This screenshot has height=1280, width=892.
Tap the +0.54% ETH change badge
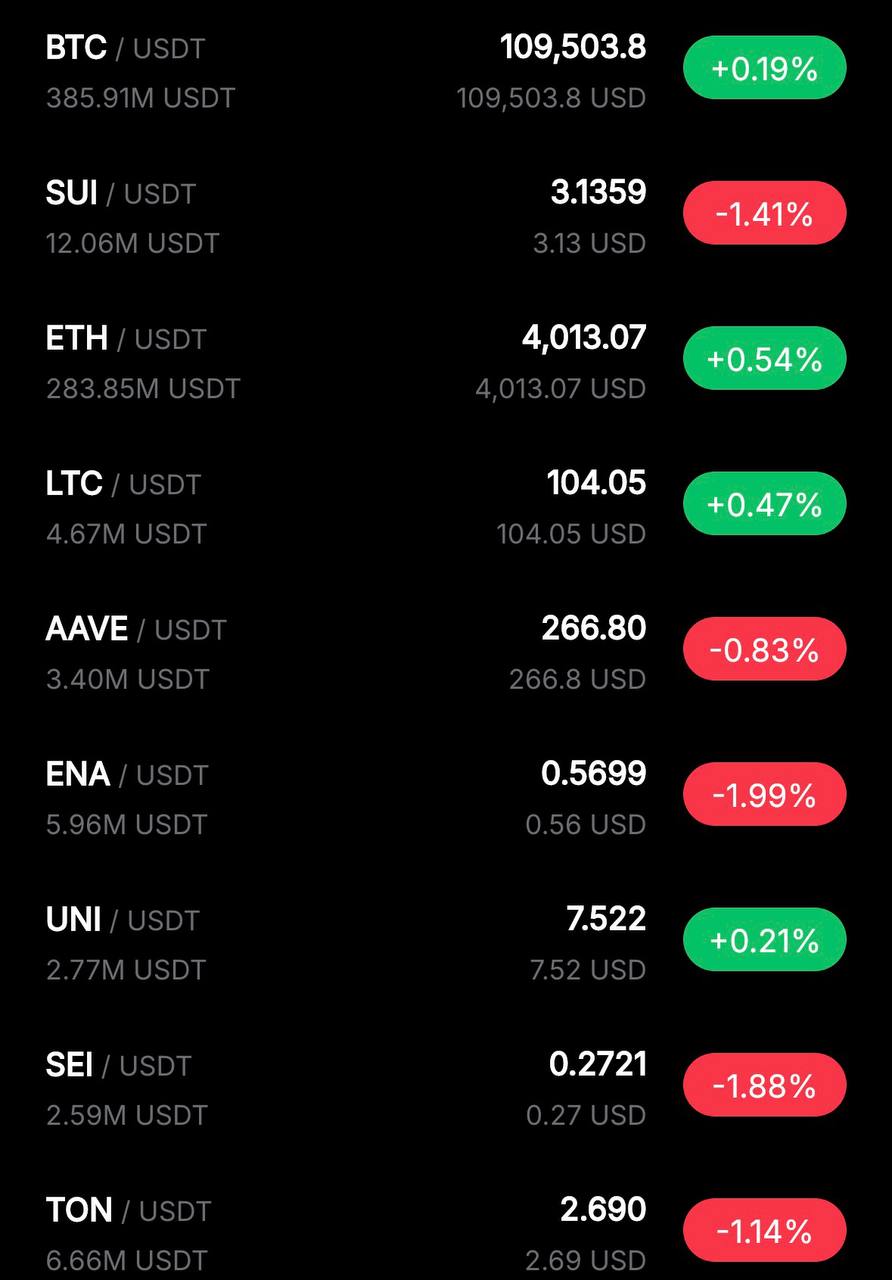tap(765, 358)
